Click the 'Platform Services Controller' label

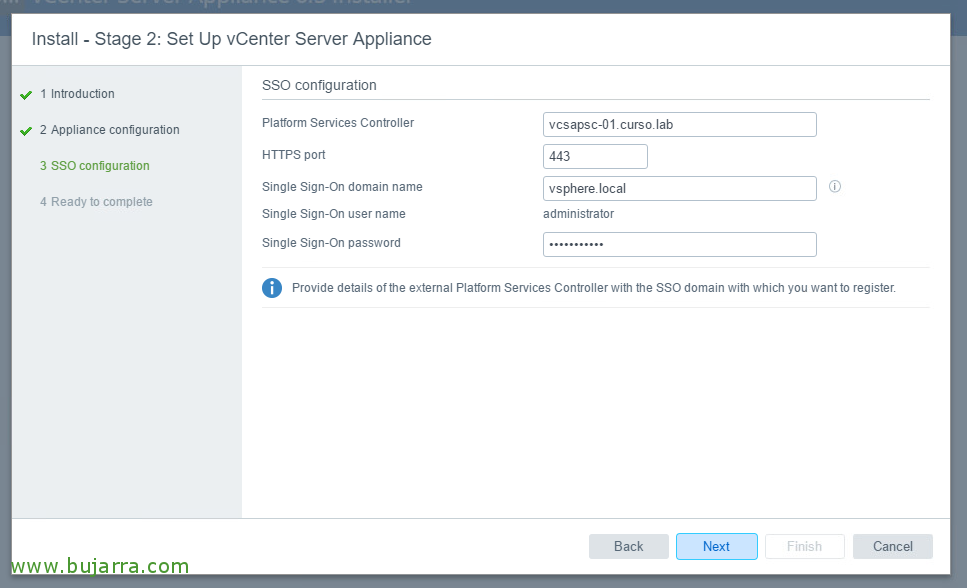(338, 123)
